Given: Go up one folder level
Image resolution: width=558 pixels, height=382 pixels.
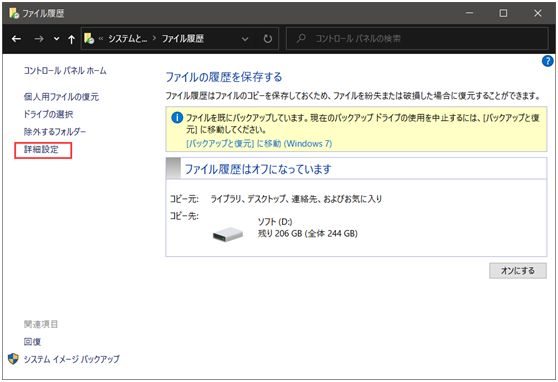Looking at the screenshot, I should point(71,39).
